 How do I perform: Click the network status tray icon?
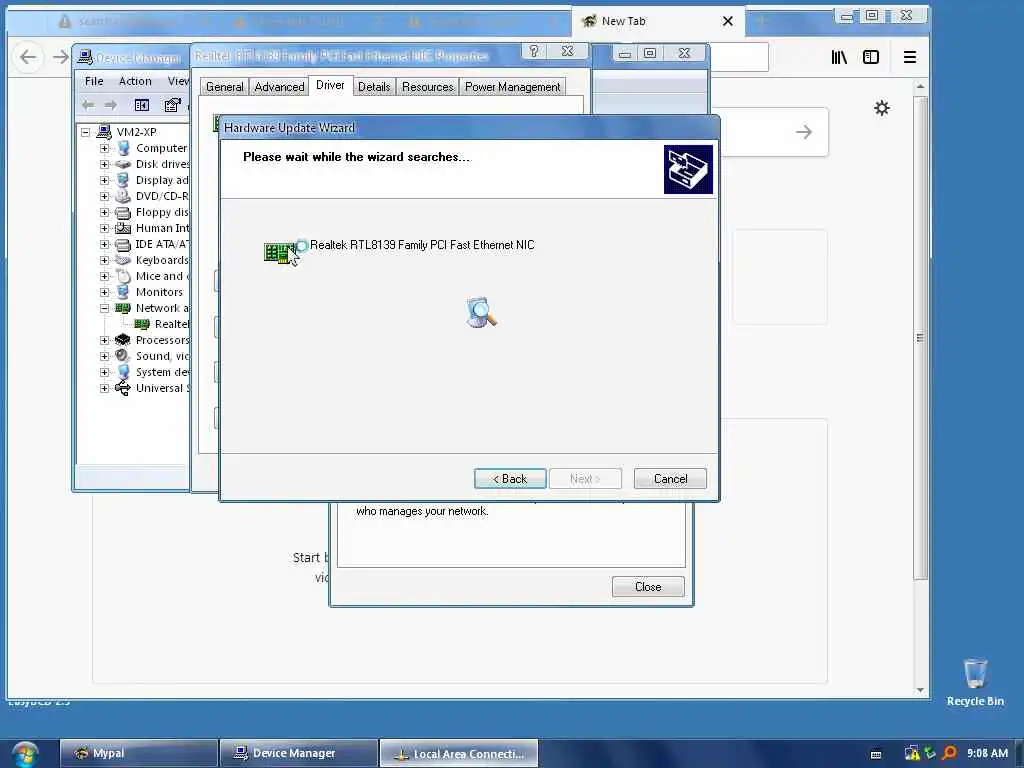point(912,753)
